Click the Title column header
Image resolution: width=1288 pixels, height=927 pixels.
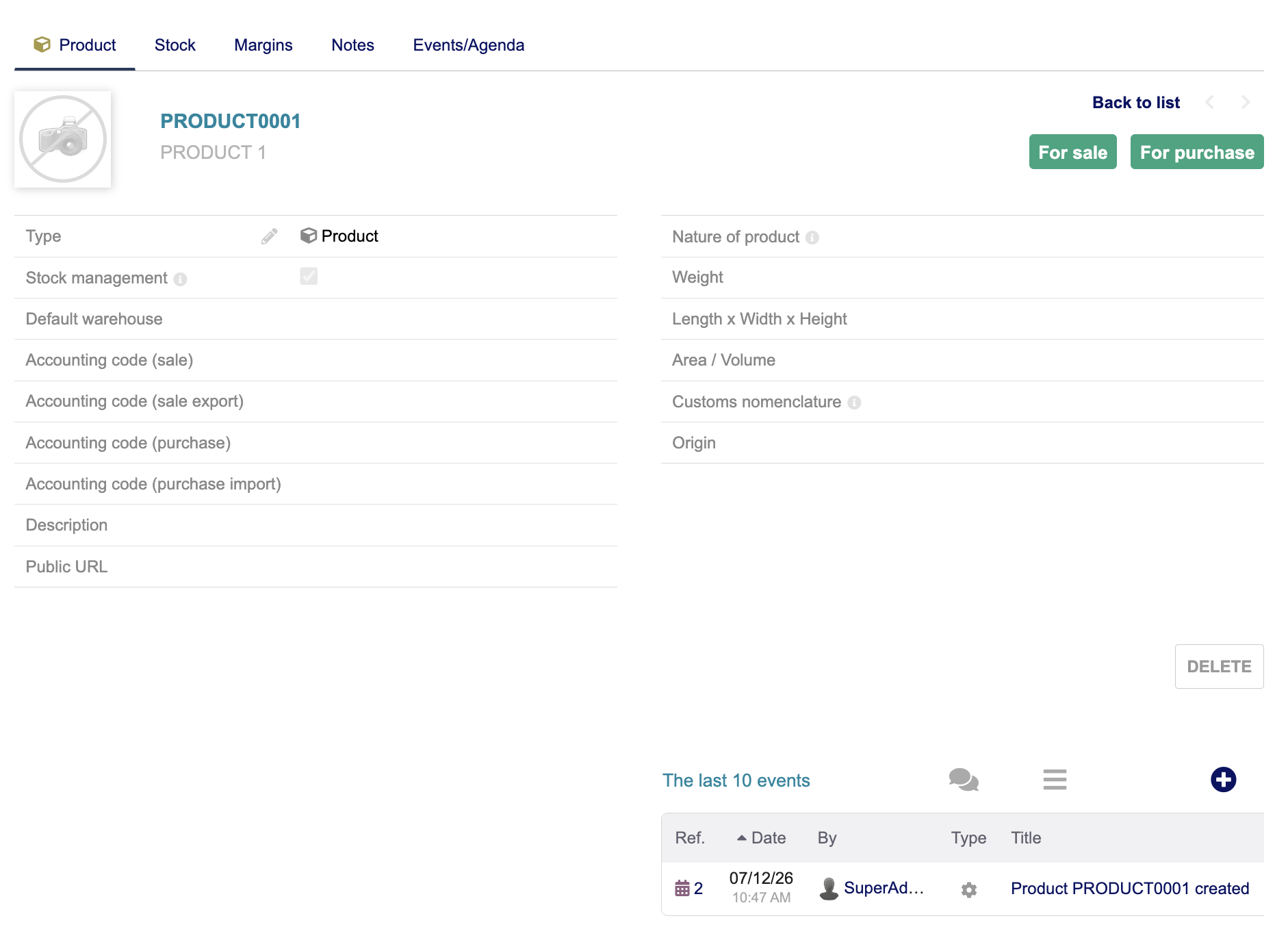pyautogui.click(x=1026, y=838)
